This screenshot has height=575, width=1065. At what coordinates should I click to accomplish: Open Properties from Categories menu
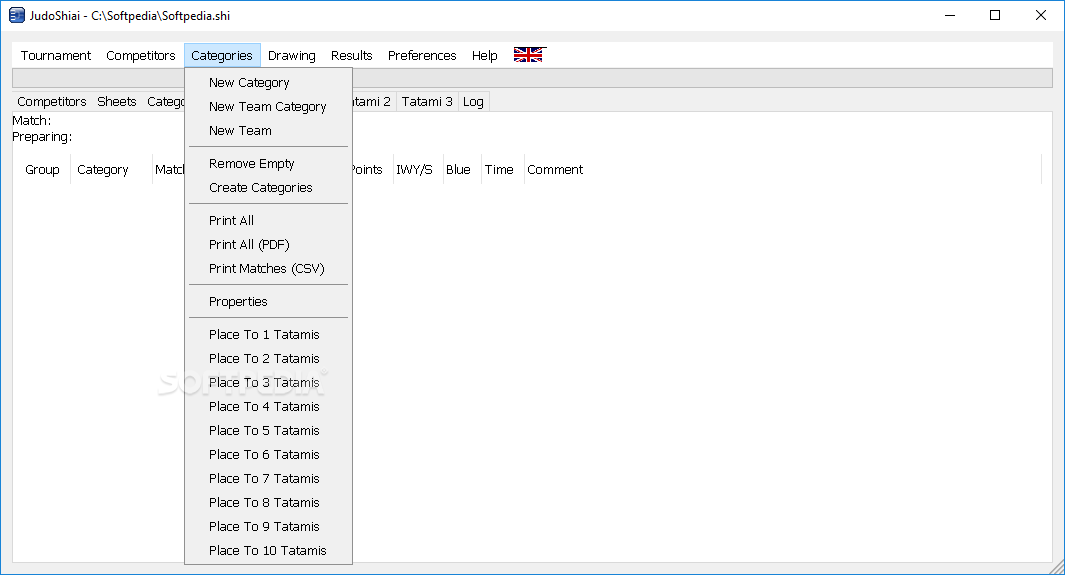pos(268,301)
